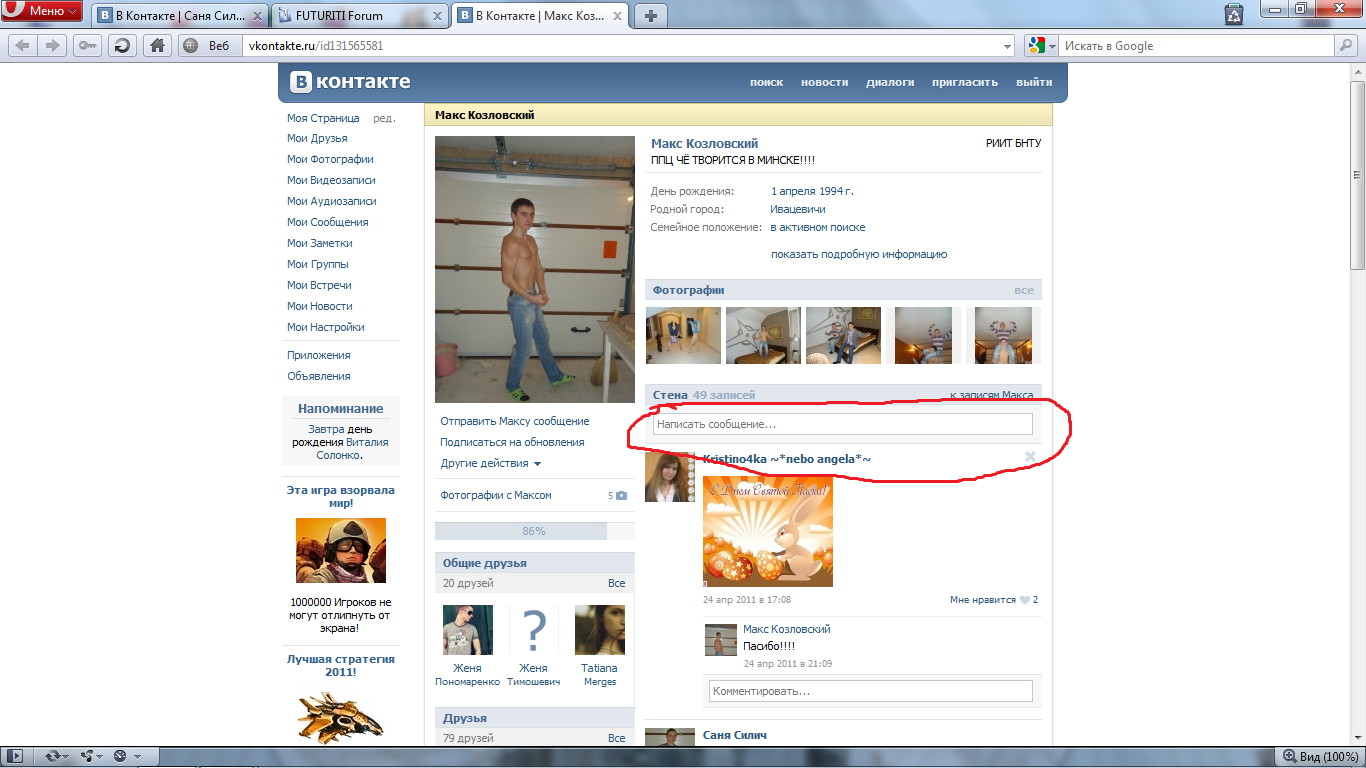Focus the Google search field
The height and width of the screenshot is (768, 1366).
[x=1198, y=46]
